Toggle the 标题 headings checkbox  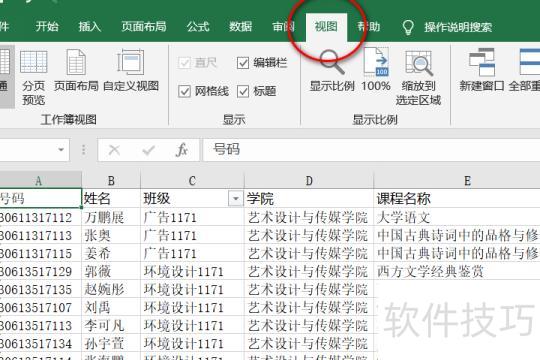point(243,91)
